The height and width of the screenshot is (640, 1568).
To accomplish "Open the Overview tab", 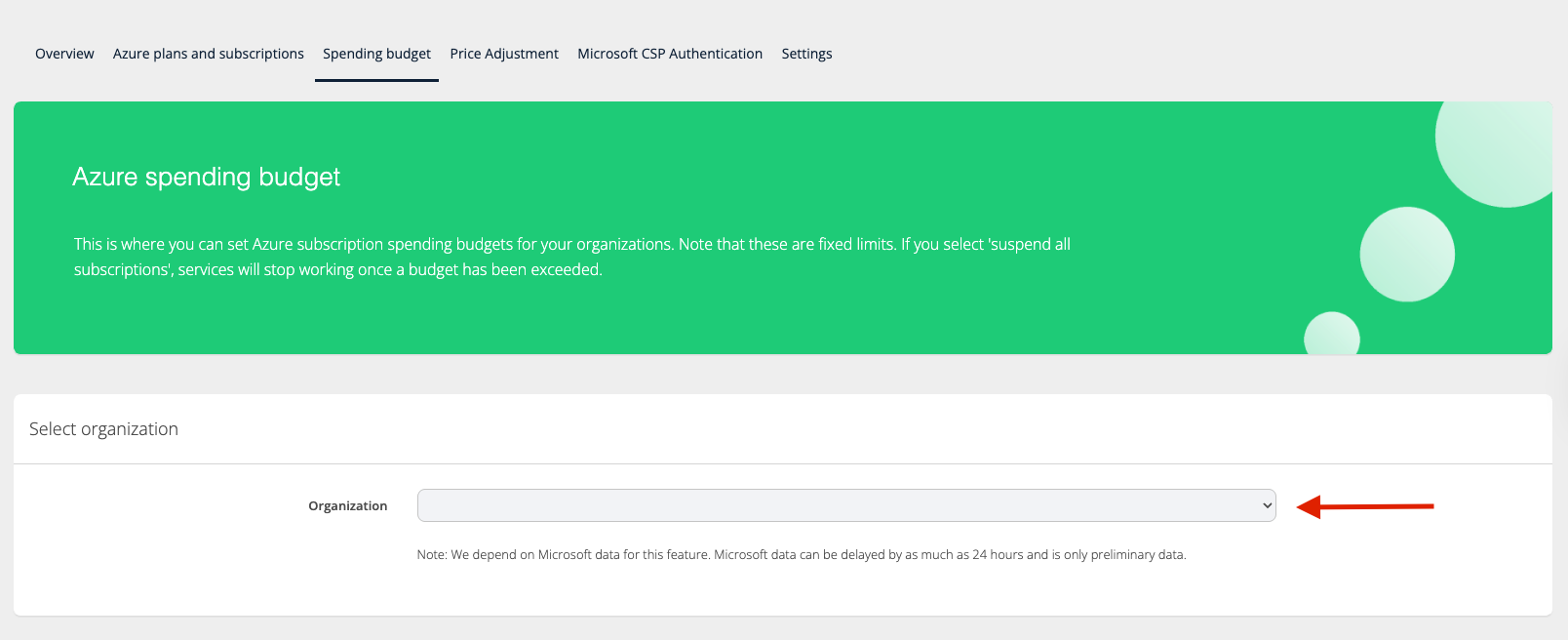I will click(64, 54).
